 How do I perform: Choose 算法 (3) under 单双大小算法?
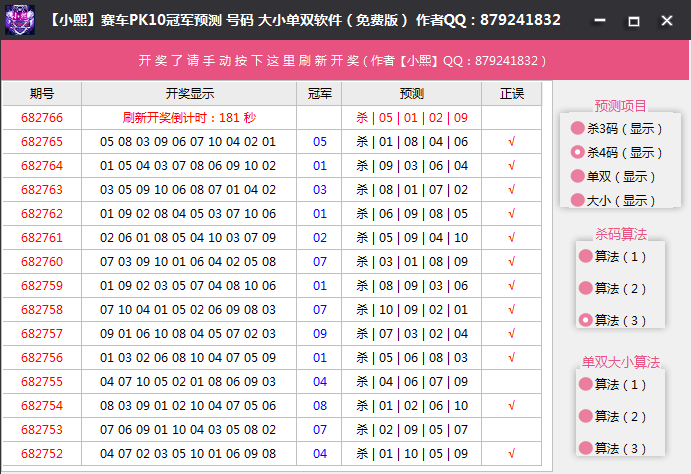tap(613, 448)
